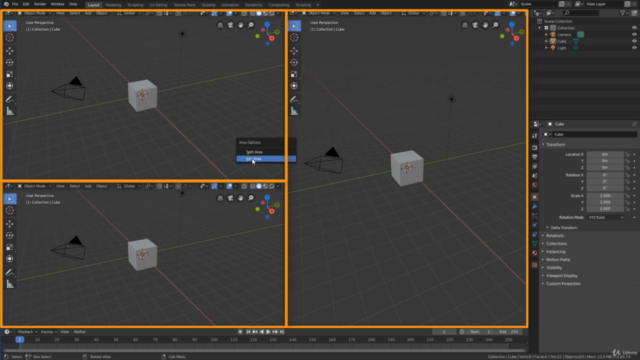Image resolution: width=640 pixels, height=360 pixels.
Task: Select the Move tool in upper-left viewport
Action: pos(10,51)
